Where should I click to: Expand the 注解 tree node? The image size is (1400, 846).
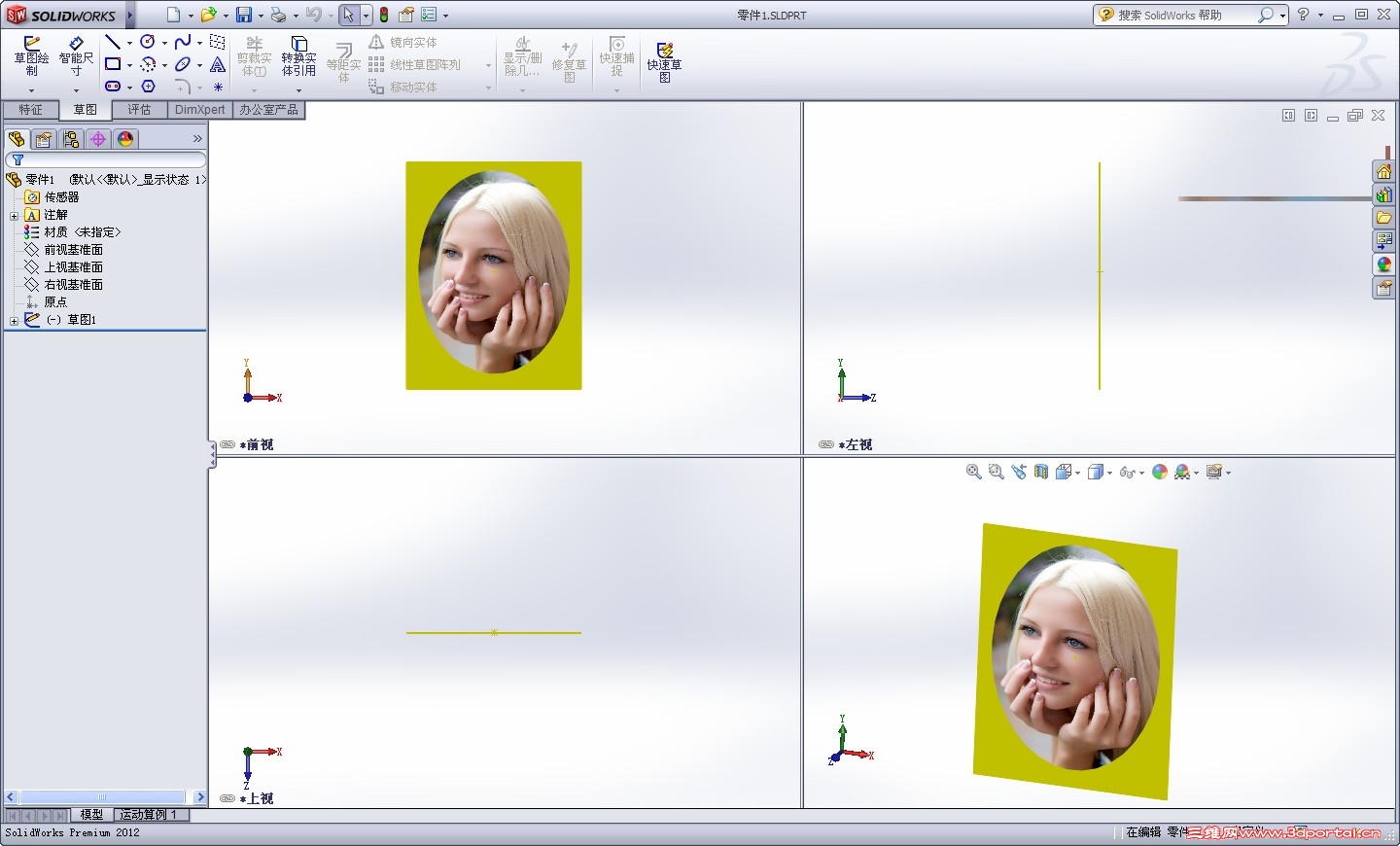pyautogui.click(x=15, y=216)
